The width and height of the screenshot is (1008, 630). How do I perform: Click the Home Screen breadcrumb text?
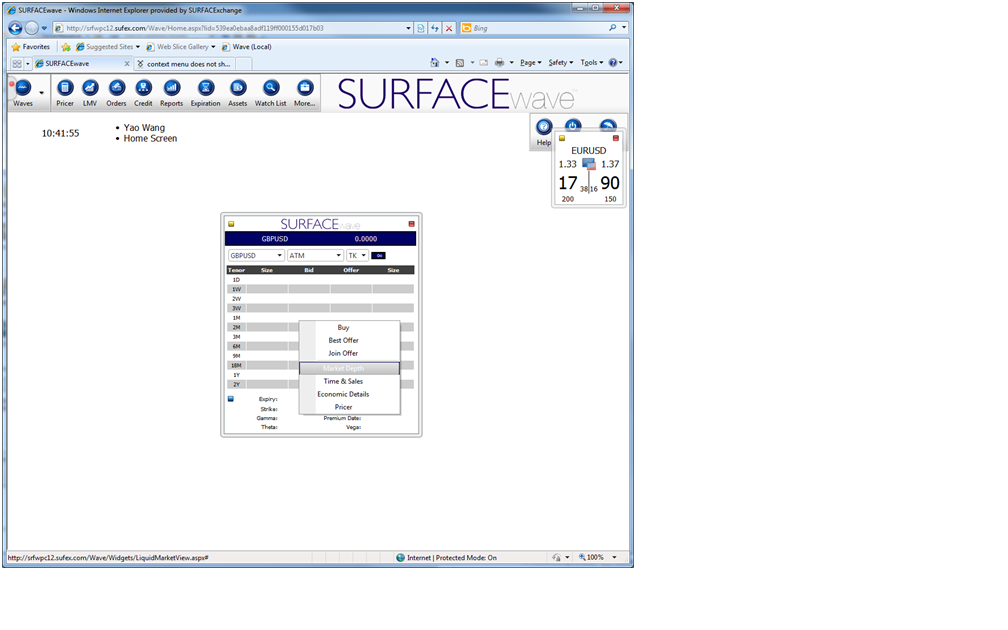pos(150,139)
